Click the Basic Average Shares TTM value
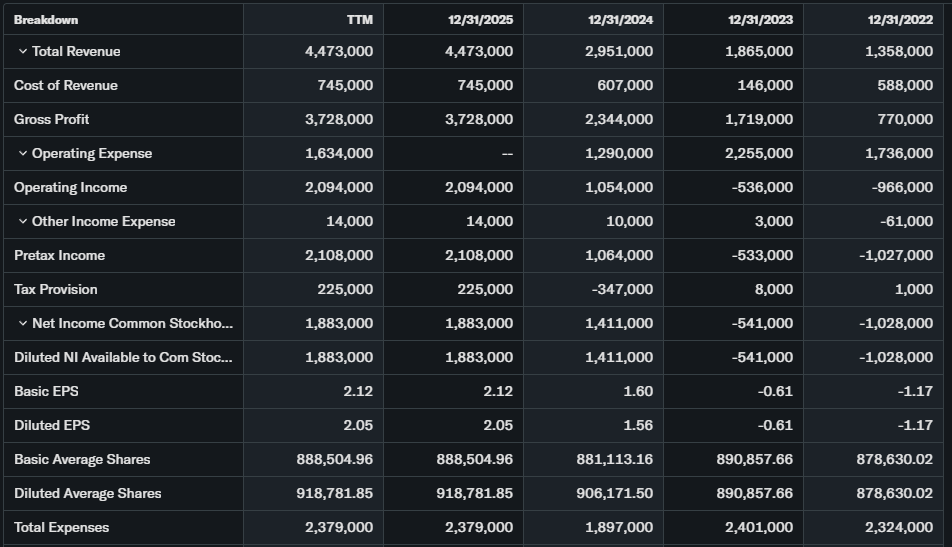The height and width of the screenshot is (547, 952). tap(335, 460)
